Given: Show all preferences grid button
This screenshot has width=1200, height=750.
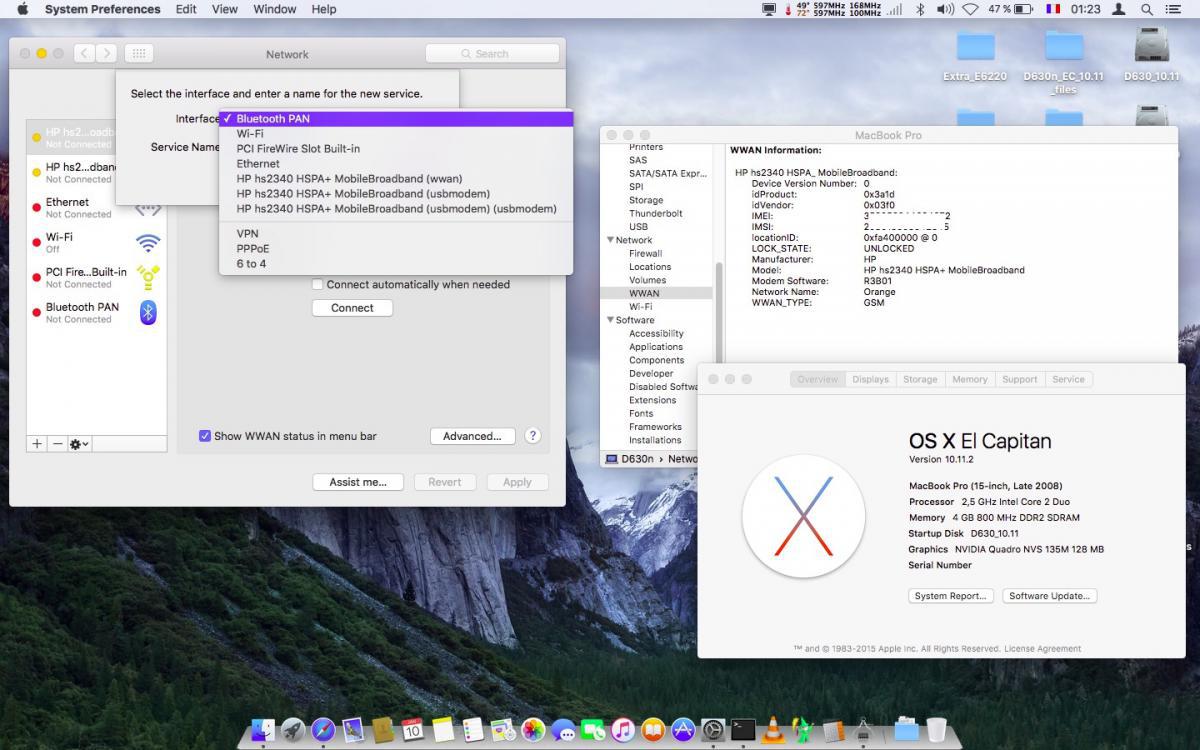Looking at the screenshot, I should pyautogui.click(x=139, y=54).
